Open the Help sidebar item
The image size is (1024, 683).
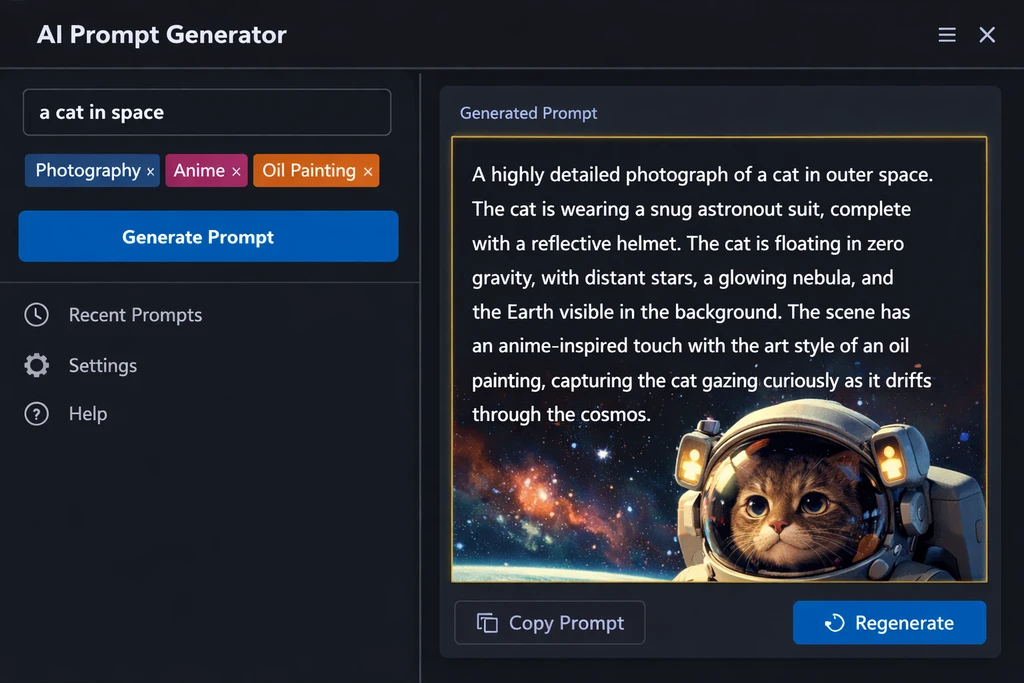coord(87,414)
